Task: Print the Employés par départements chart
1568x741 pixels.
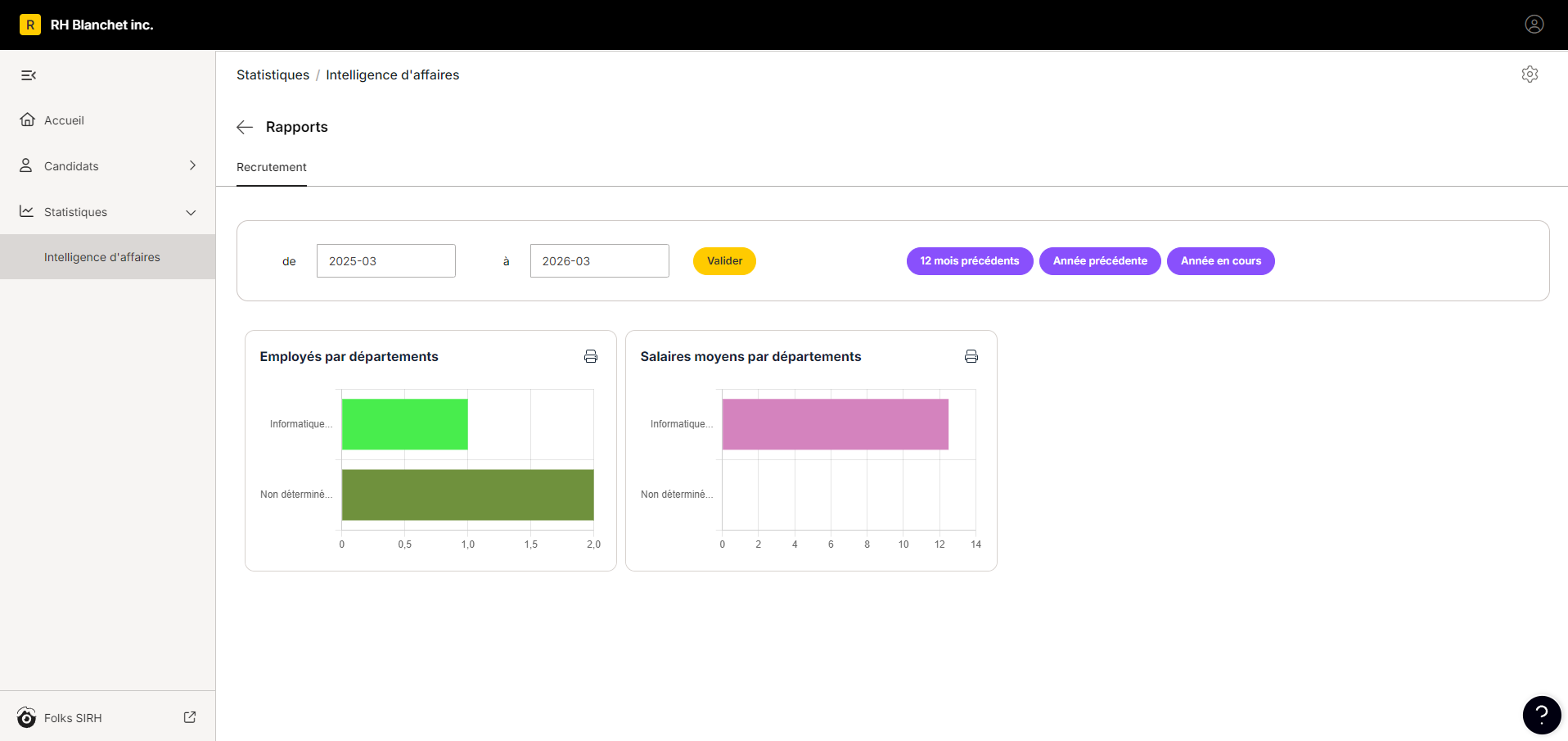Action: coord(591,356)
